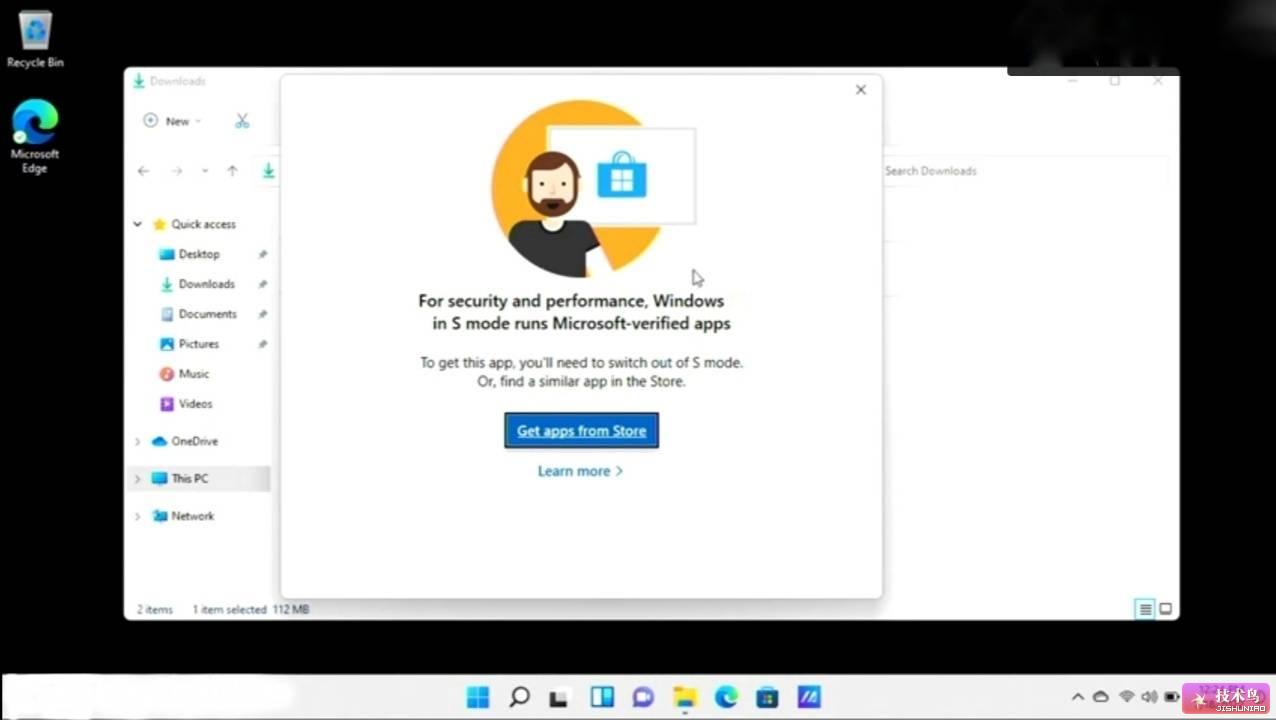1276x720 pixels.
Task: Click the '2 items' status bar text
Action: tap(155, 609)
